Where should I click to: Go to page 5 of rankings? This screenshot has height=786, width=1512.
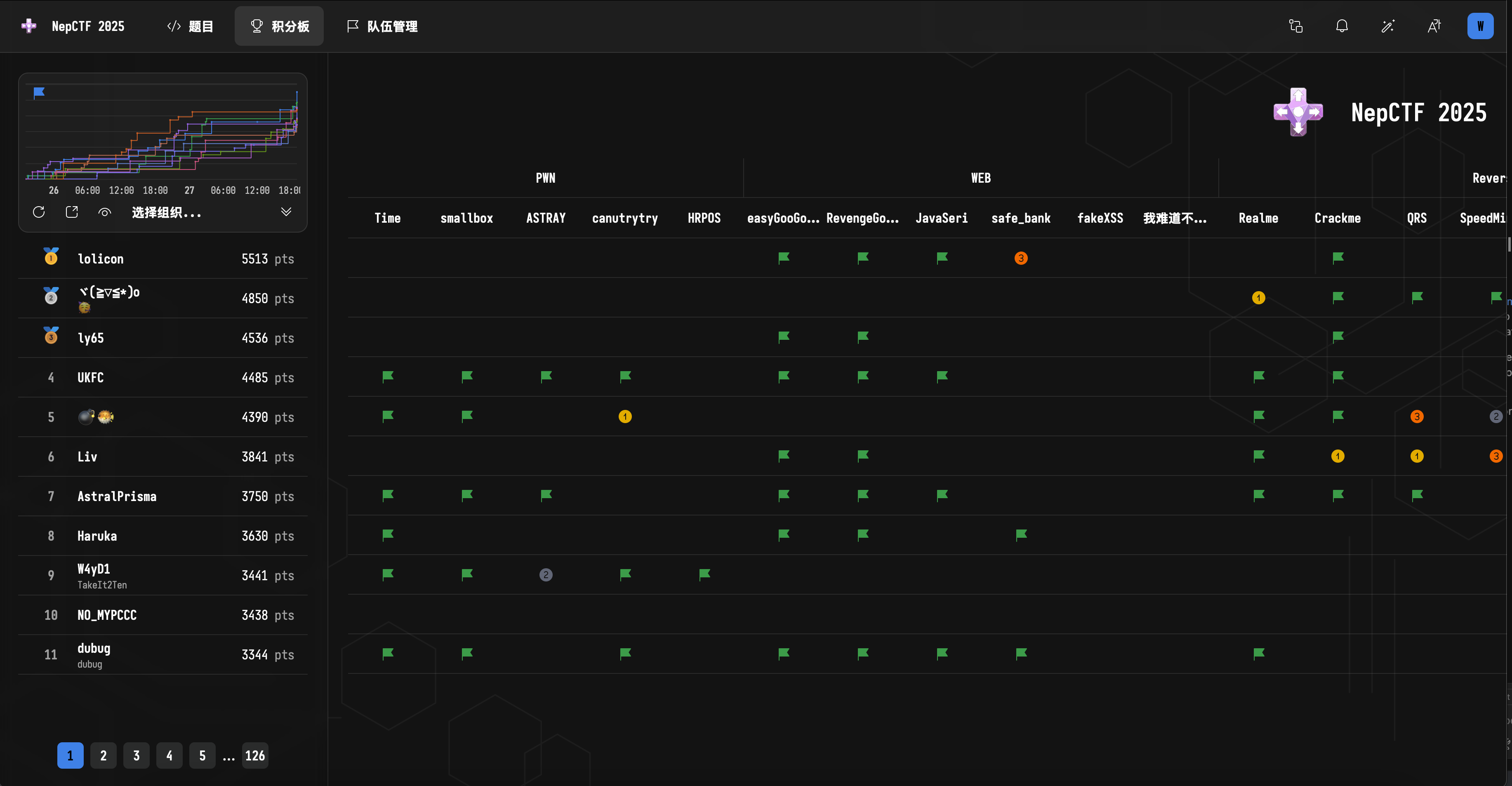pos(202,755)
